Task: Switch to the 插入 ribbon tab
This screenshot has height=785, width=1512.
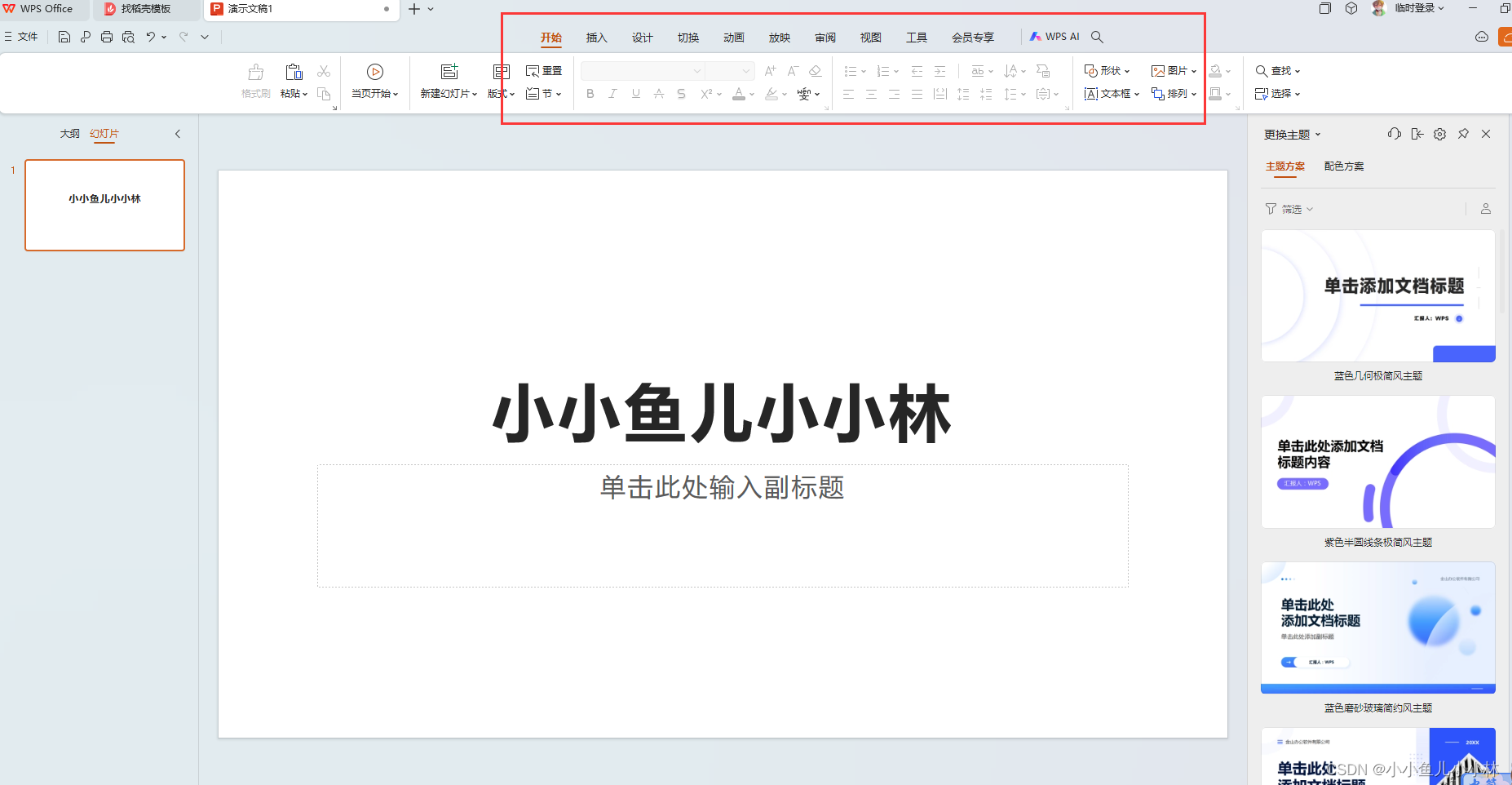Action: [x=597, y=38]
